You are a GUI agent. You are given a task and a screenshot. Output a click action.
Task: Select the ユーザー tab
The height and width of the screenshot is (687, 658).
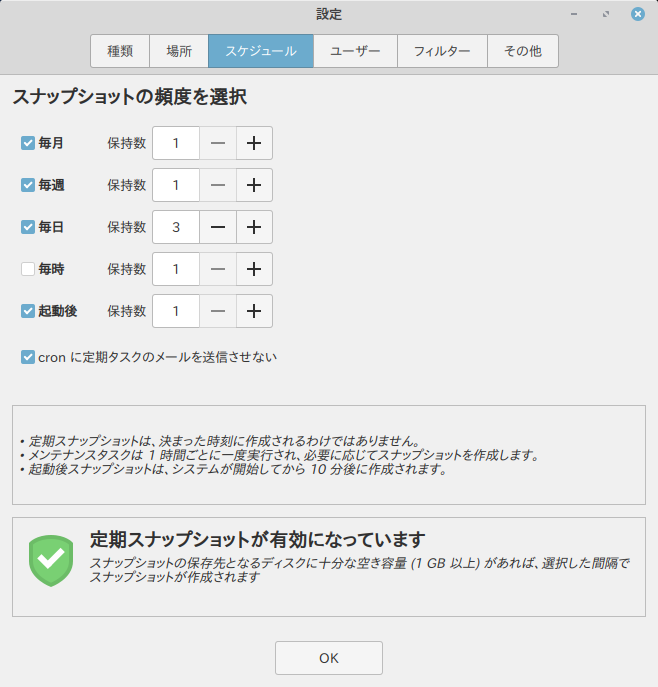click(x=355, y=51)
